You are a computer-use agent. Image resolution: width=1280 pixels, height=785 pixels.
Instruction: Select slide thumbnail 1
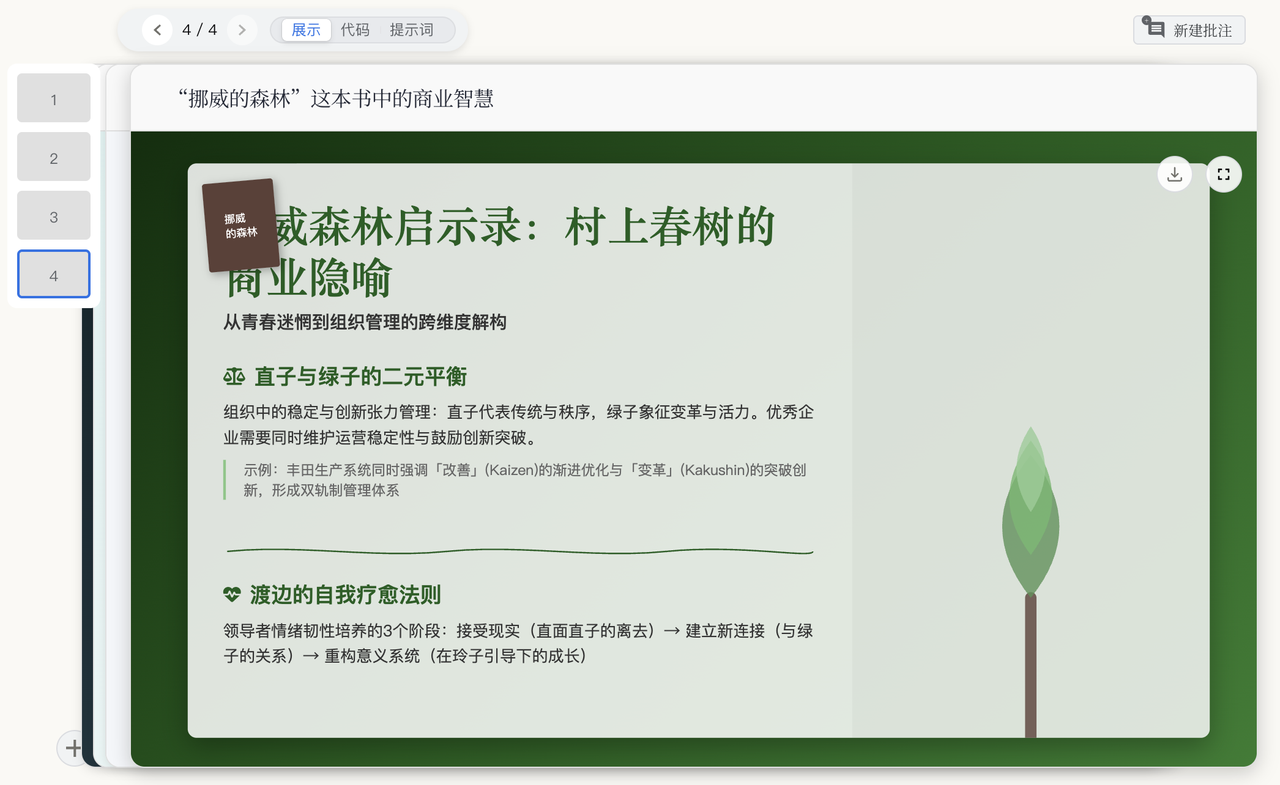pos(54,99)
